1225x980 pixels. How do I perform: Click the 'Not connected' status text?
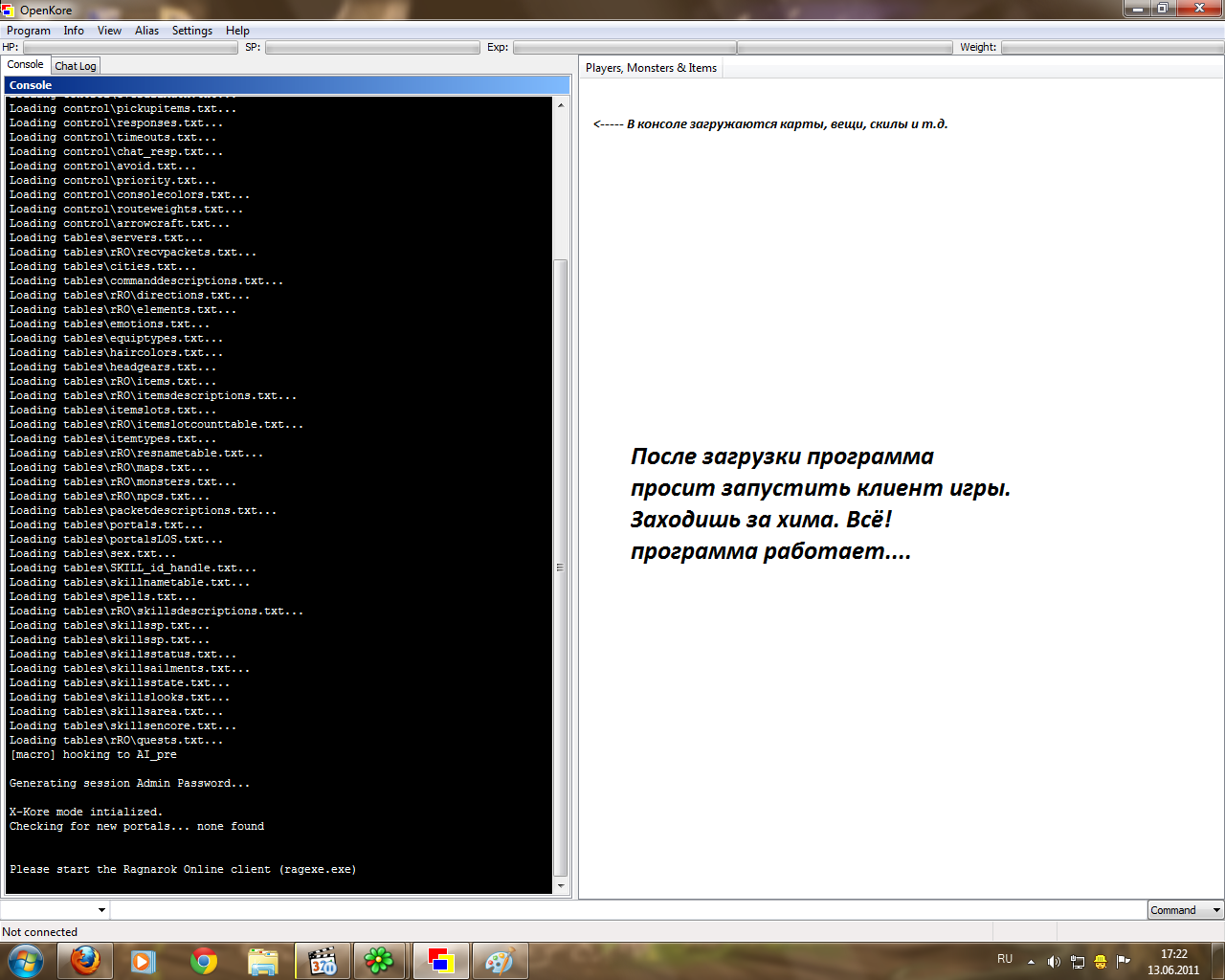(x=40, y=932)
